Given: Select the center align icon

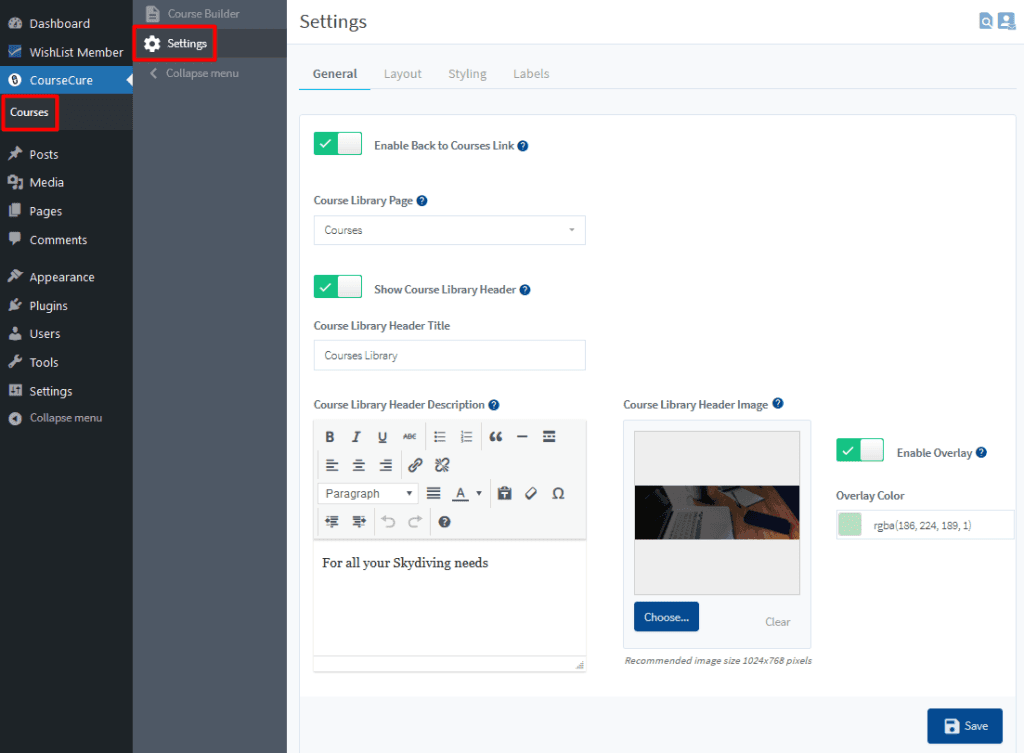Looking at the screenshot, I should click(x=359, y=465).
